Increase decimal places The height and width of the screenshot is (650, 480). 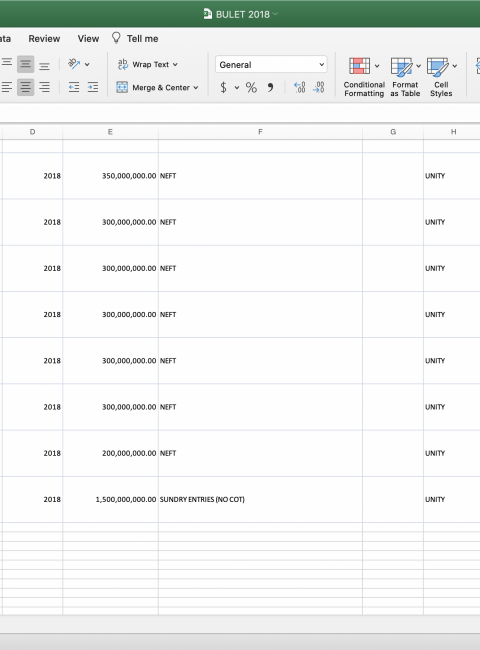point(299,87)
